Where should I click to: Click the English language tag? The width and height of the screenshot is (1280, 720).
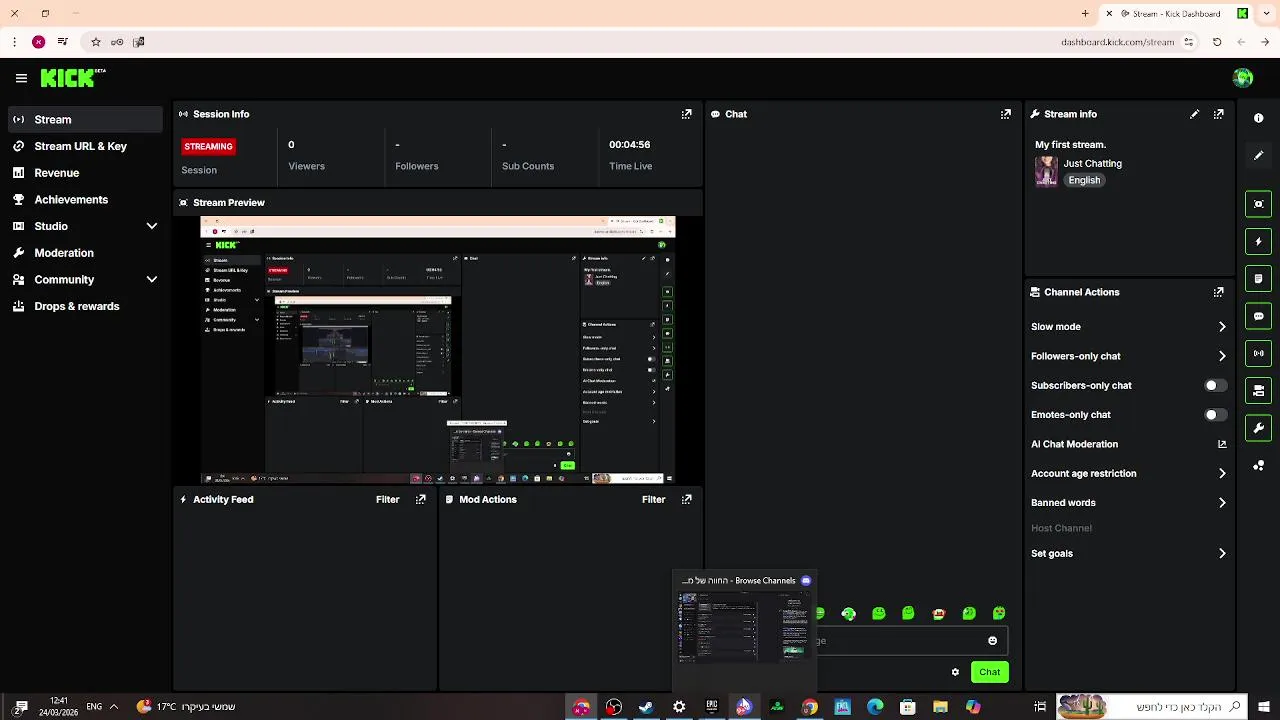tap(1084, 180)
